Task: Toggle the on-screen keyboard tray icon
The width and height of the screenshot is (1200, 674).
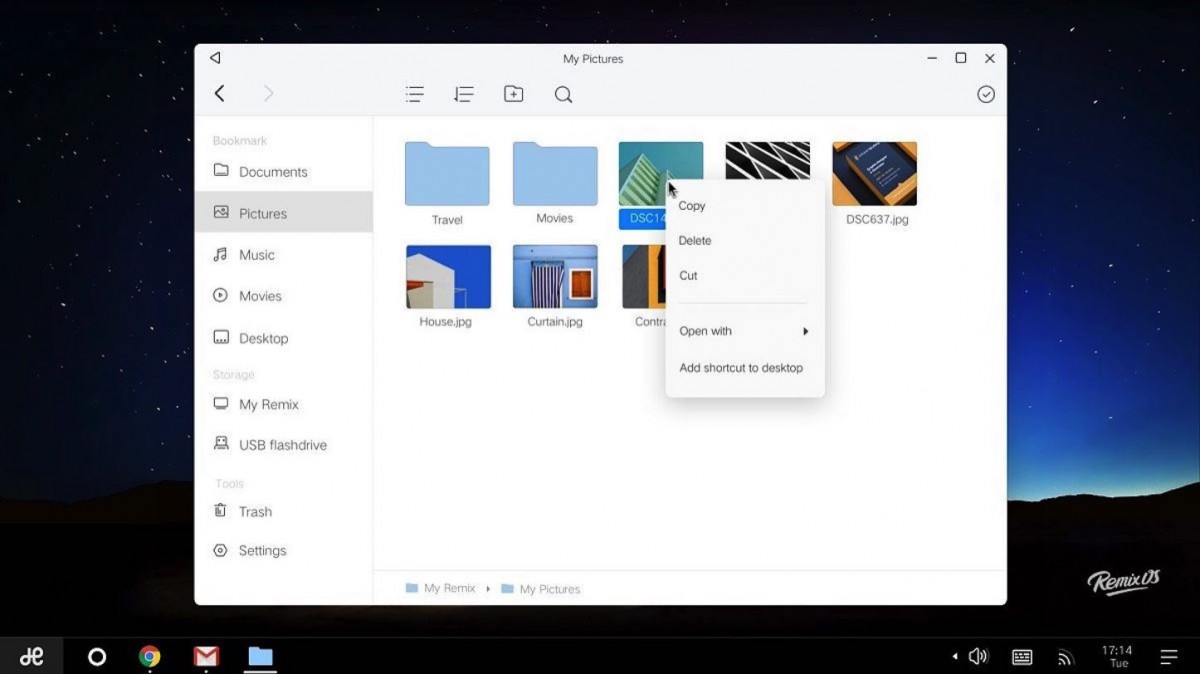Action: pyautogui.click(x=1022, y=657)
